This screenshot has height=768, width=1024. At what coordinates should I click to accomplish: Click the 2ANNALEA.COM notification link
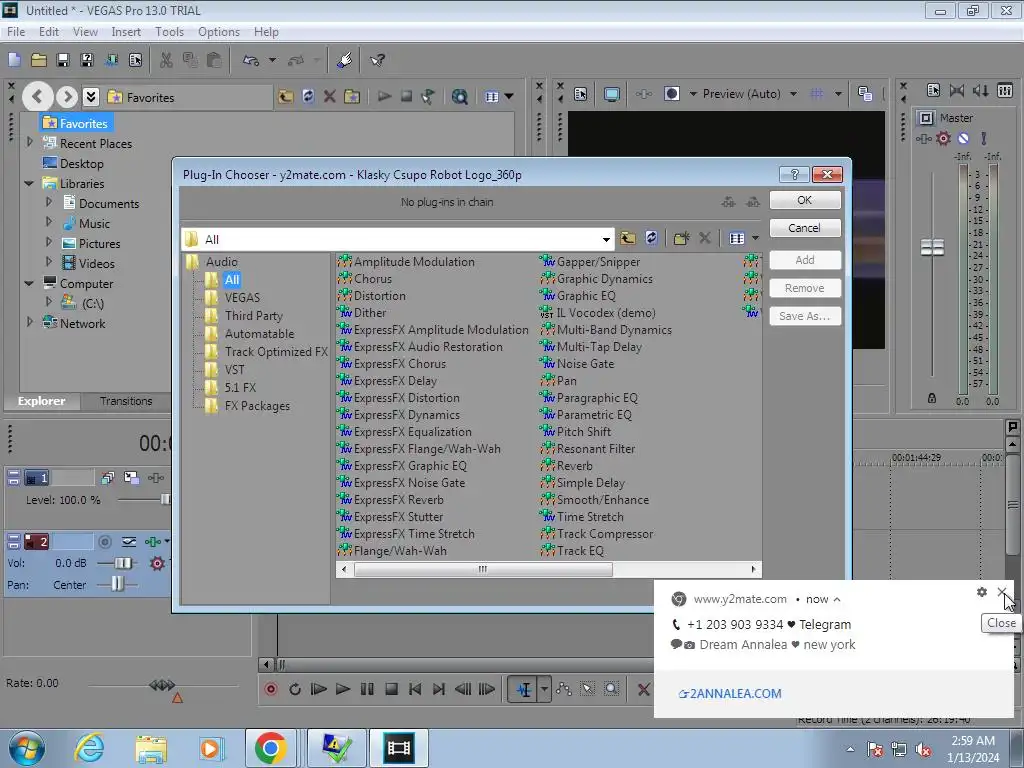[x=730, y=694]
